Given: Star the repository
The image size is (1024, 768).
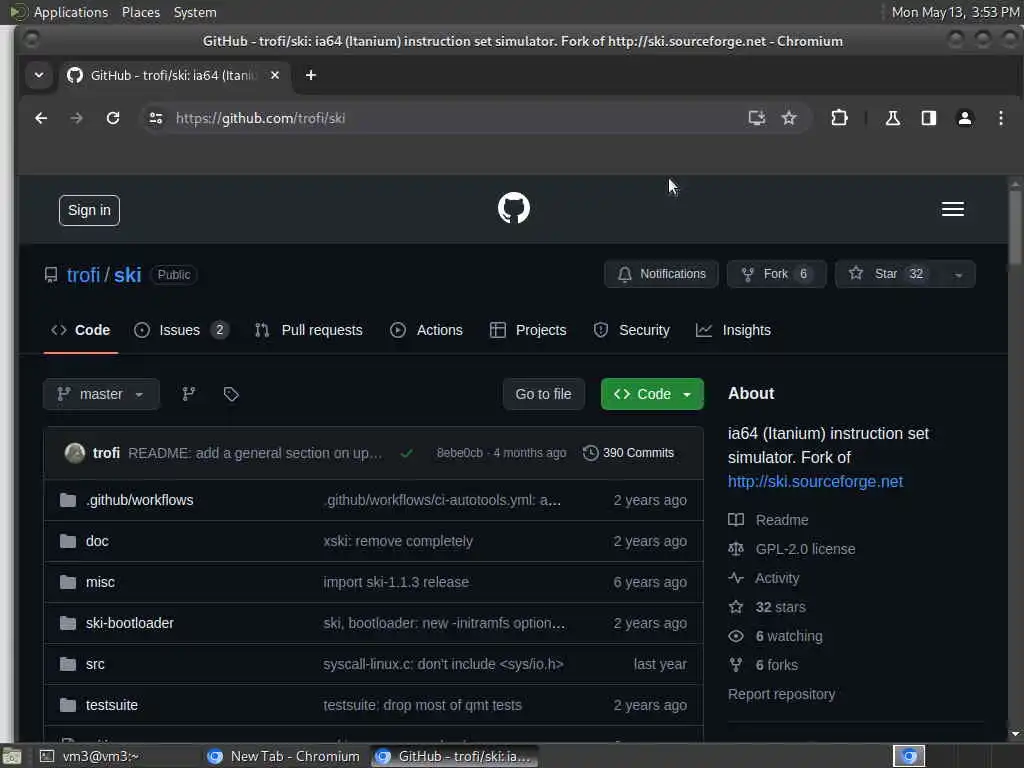Looking at the screenshot, I should click(888, 274).
